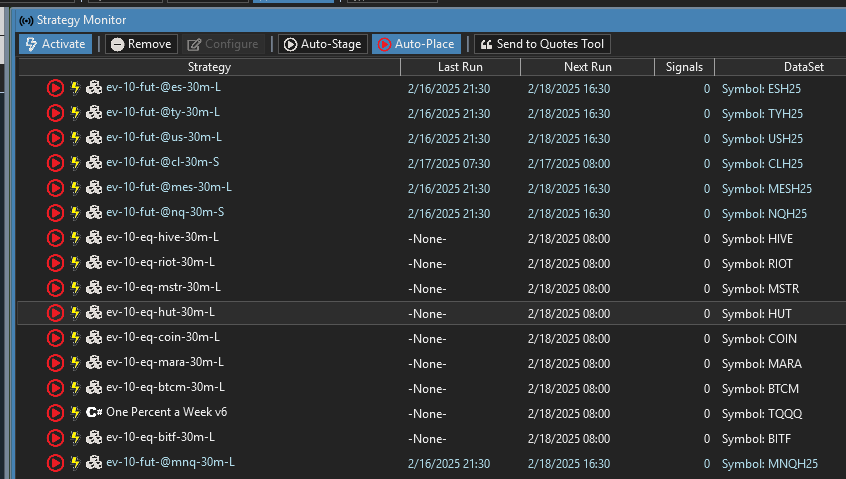This screenshot has width=846, height=479.
Task: Click the blocks icon next to ev-10-fut-@us-30m-L
Action: [94, 138]
